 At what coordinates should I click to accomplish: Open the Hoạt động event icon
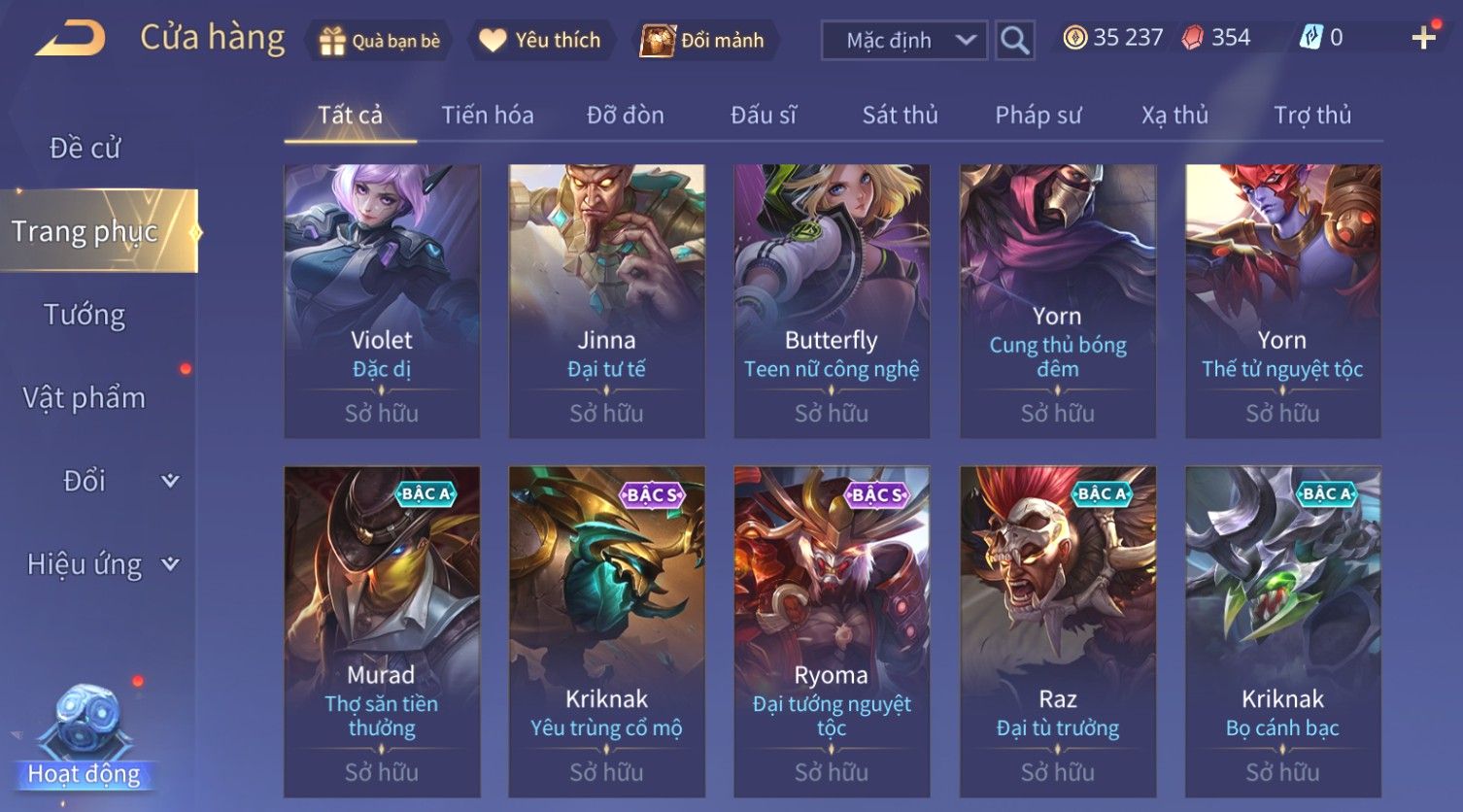point(84,735)
